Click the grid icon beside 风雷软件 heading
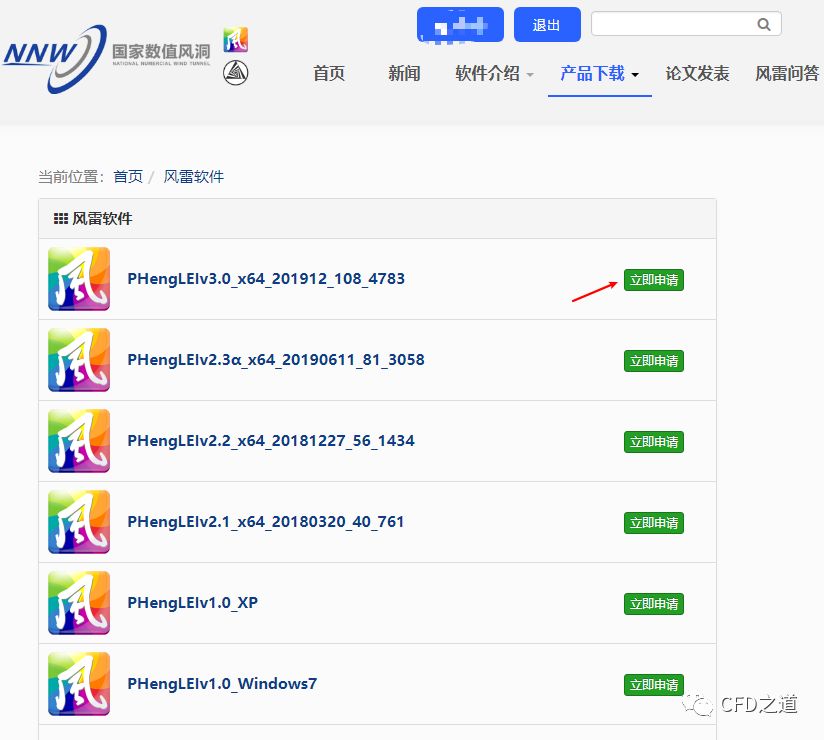Image resolution: width=824 pixels, height=740 pixels. tap(61, 219)
